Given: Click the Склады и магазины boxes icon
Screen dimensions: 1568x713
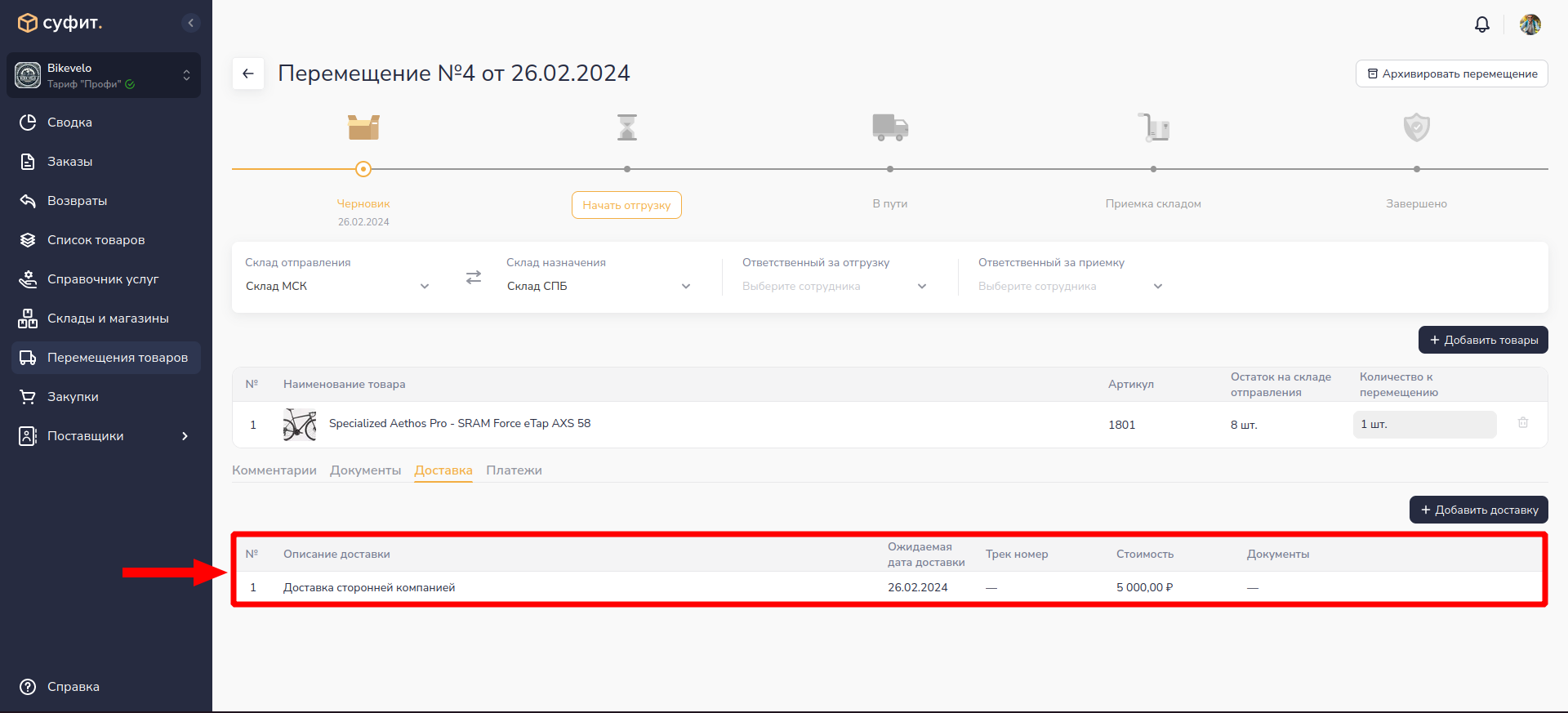Looking at the screenshot, I should pyautogui.click(x=28, y=319).
